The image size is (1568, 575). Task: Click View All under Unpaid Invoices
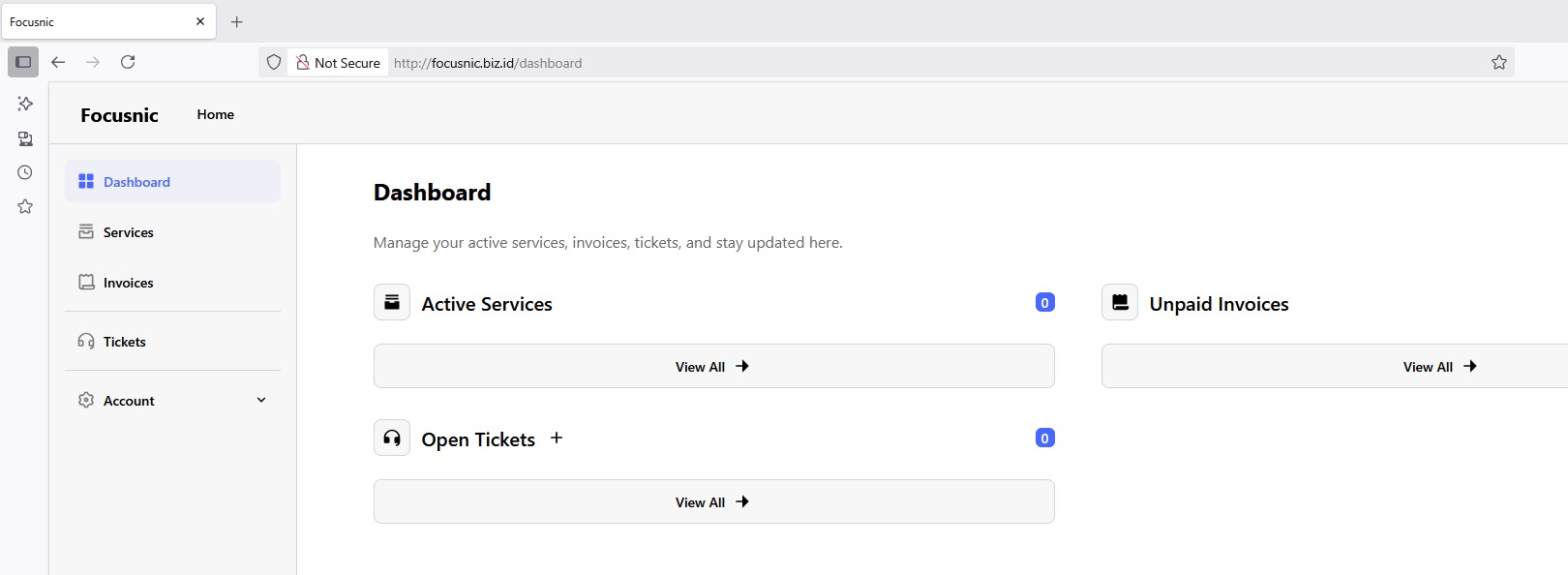pyautogui.click(x=1439, y=367)
